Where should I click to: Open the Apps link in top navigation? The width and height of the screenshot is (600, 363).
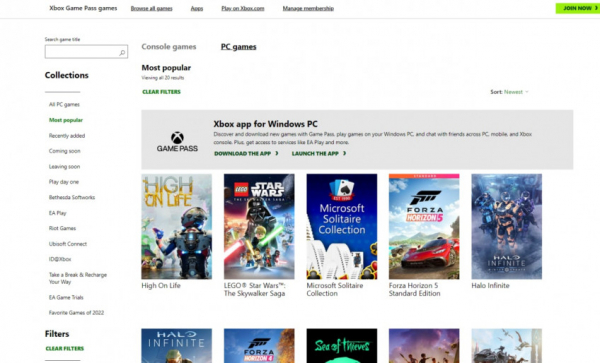pyautogui.click(x=197, y=8)
